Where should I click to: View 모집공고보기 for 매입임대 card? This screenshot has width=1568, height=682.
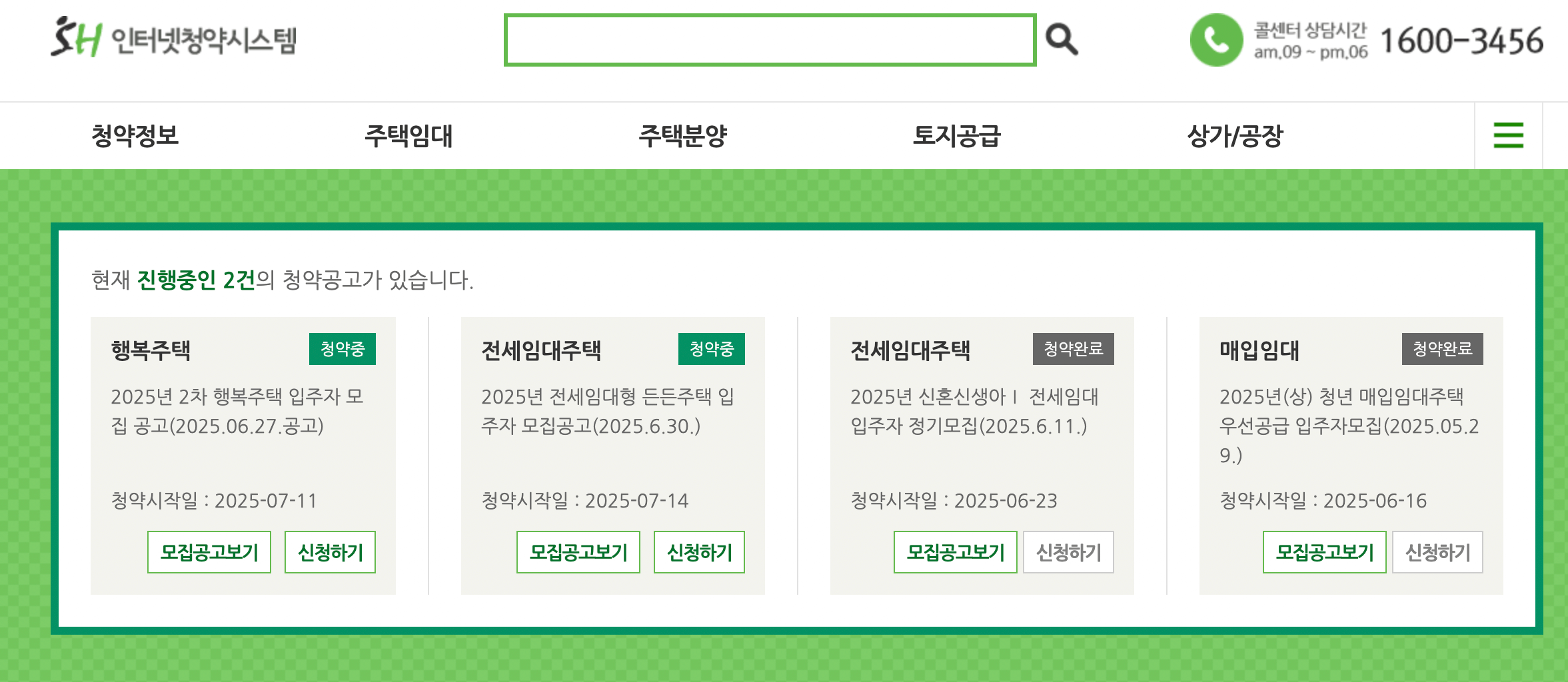coord(1325,552)
